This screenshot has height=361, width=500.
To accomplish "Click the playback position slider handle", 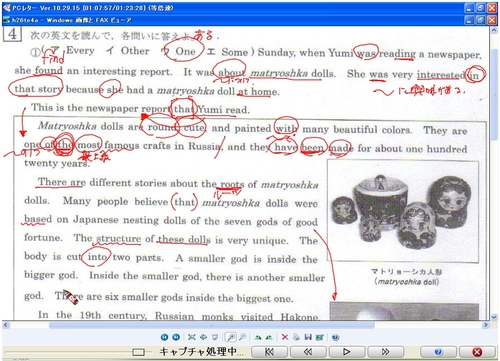I will click(x=139, y=352).
